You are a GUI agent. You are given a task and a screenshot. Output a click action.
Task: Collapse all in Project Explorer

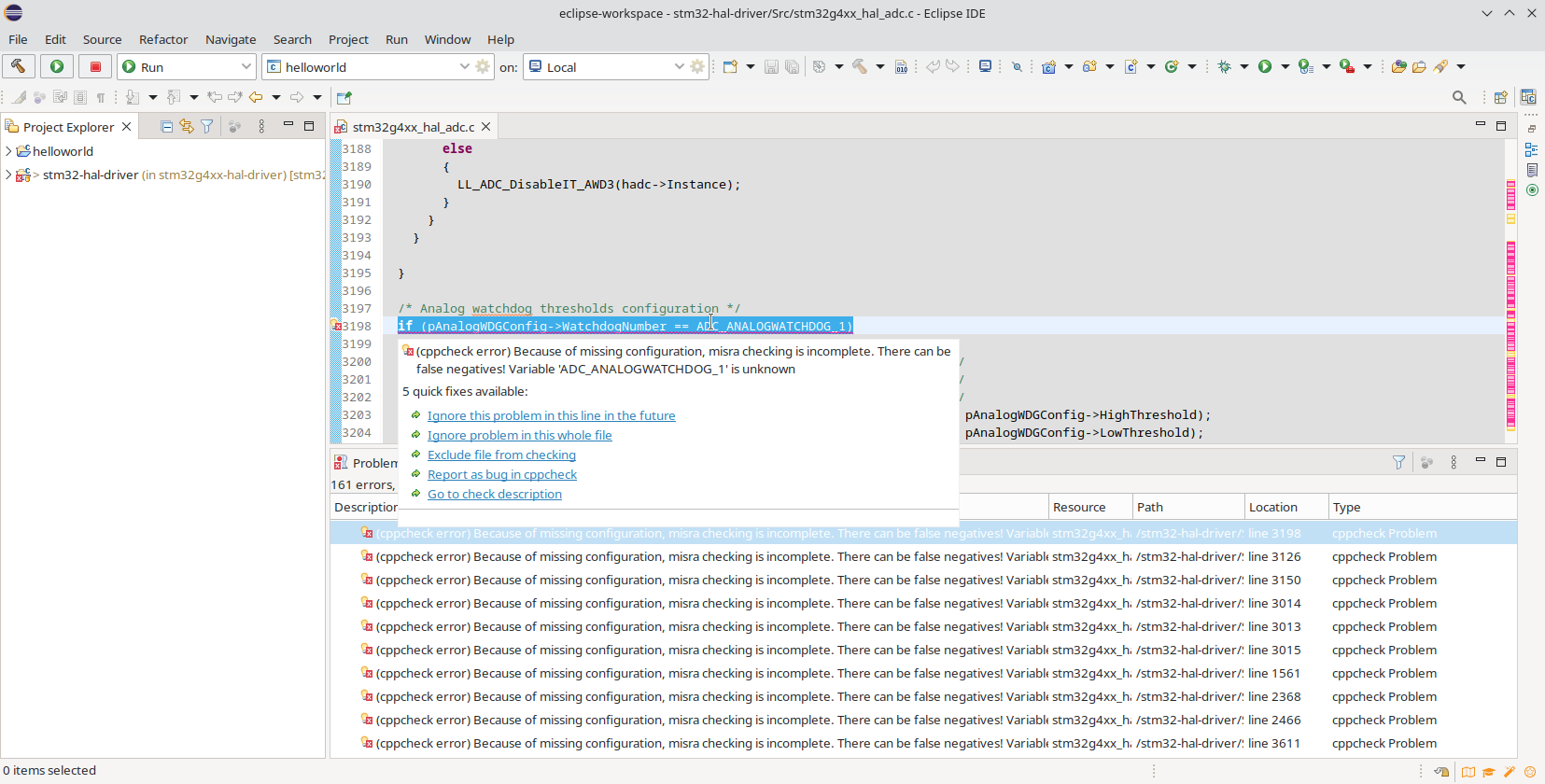[166, 126]
